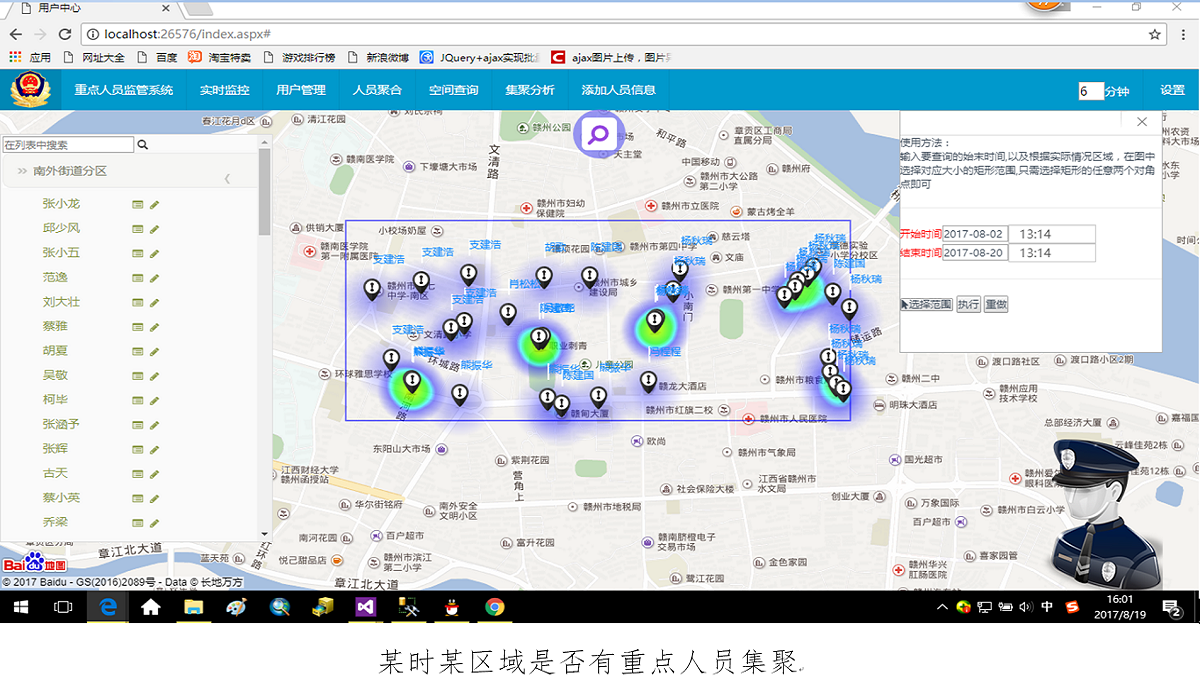The image size is (1200, 680).
Task: Click the 执行 button
Action: pos(968,304)
